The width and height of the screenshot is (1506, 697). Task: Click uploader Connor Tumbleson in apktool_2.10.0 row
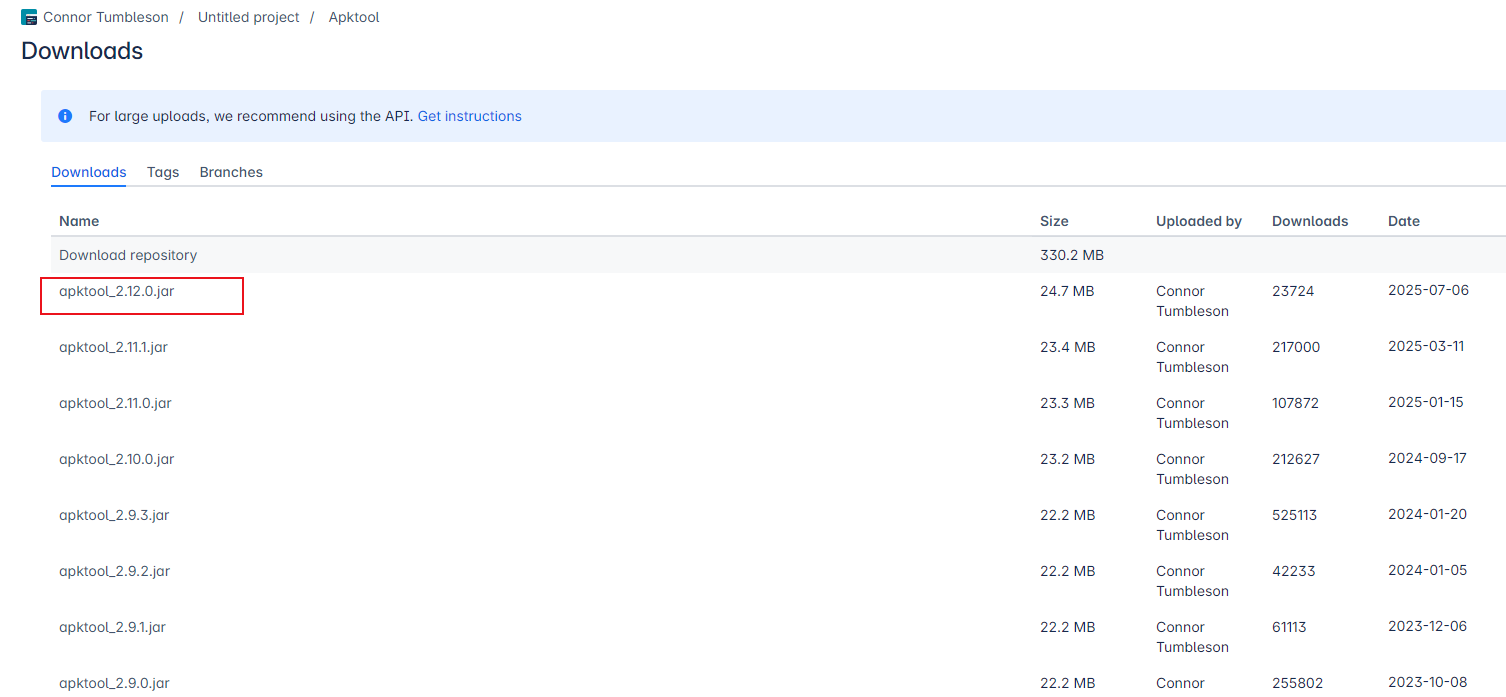(1192, 469)
